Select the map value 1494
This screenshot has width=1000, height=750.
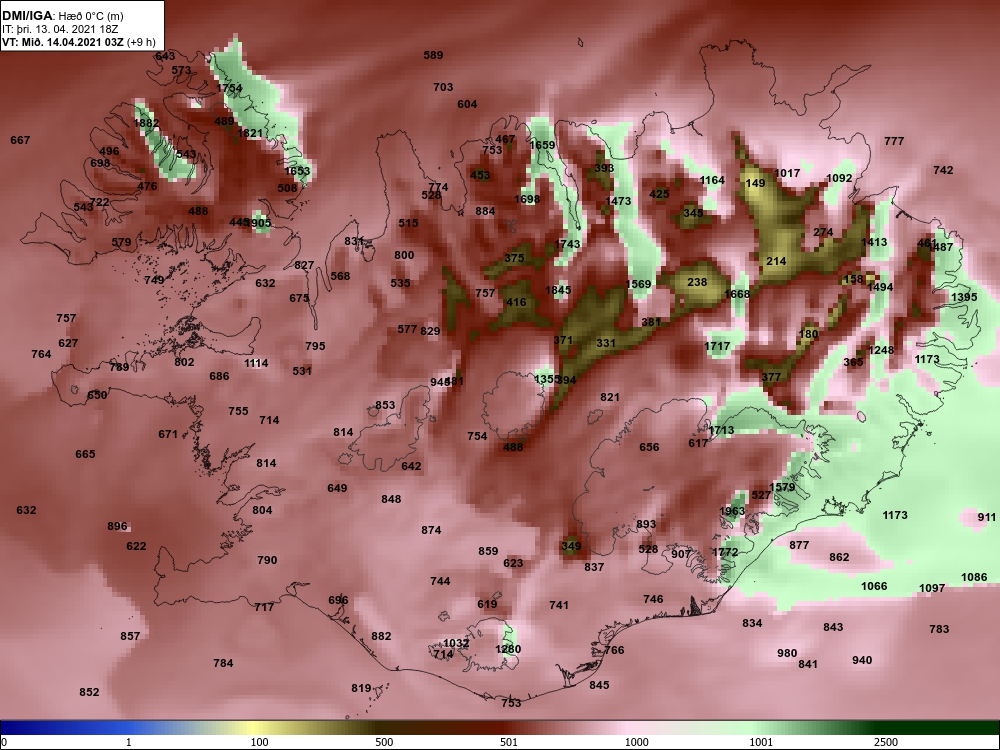(x=880, y=288)
